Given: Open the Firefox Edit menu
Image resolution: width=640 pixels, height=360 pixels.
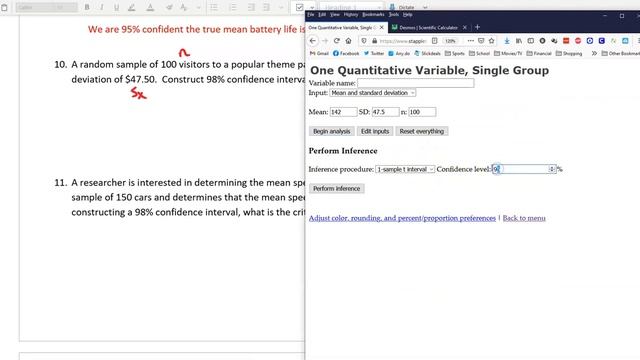Looking at the screenshot, I should pyautogui.click(x=322, y=15).
